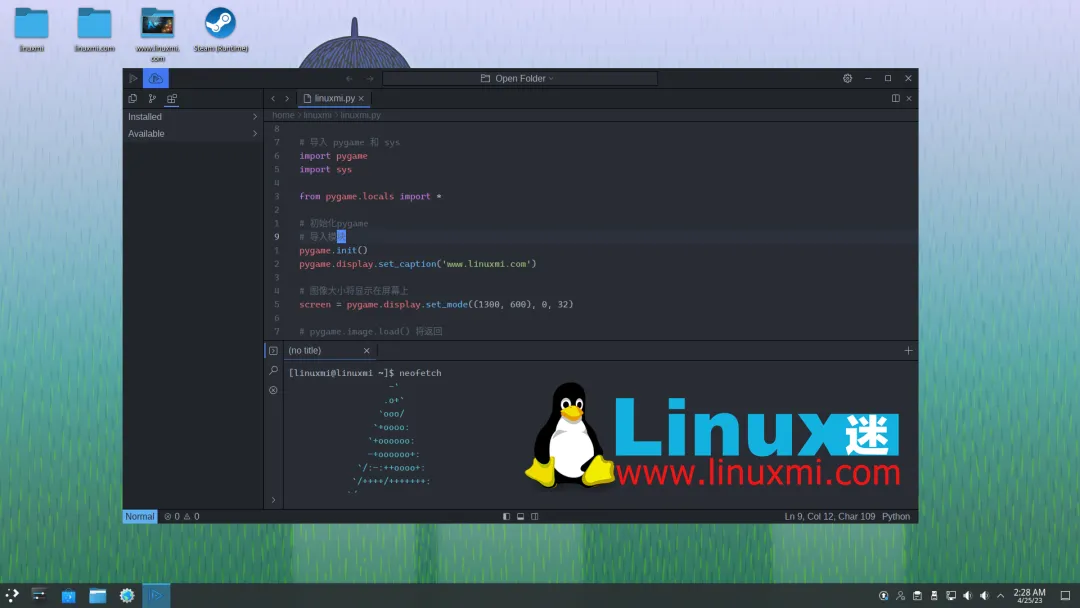Expand the Installed plugins section
Screen dimensions: 1080x608
point(193,117)
